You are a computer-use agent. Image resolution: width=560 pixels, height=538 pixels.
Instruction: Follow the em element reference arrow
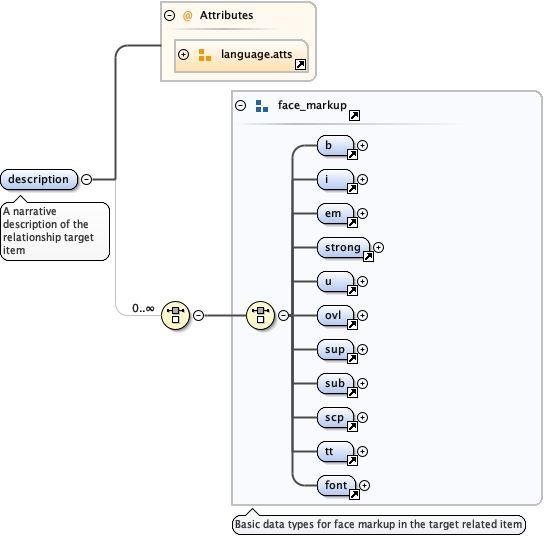click(352, 223)
